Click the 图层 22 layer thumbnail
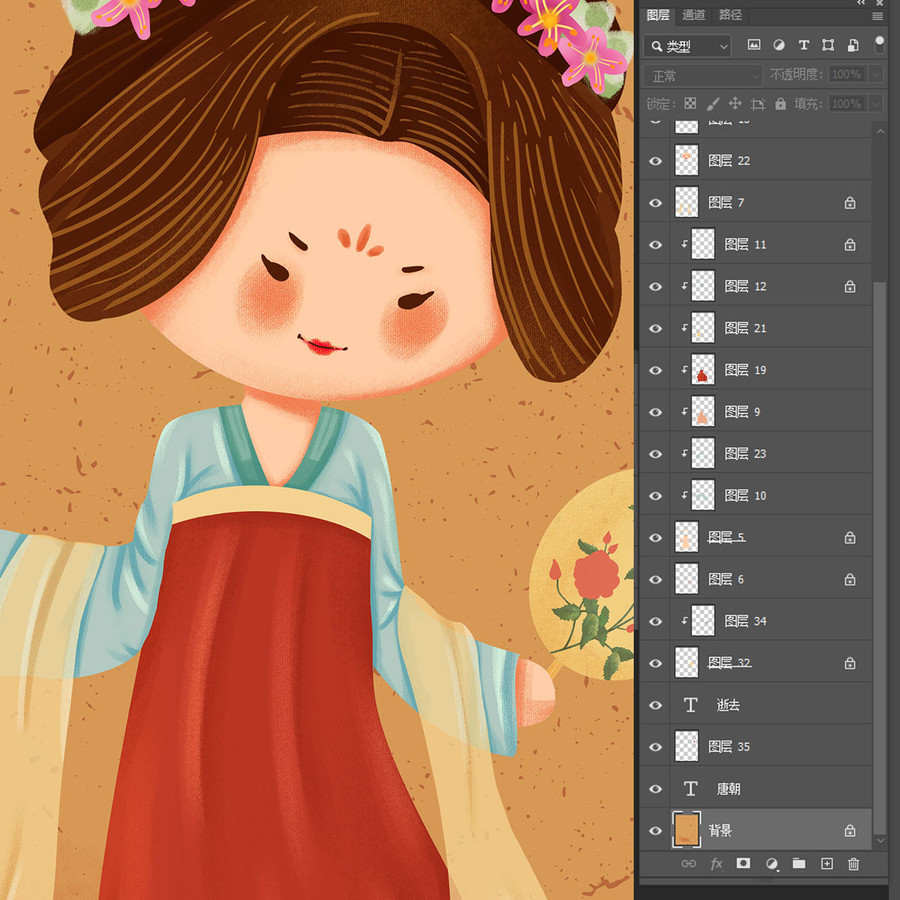This screenshot has height=900, width=900. pos(686,160)
